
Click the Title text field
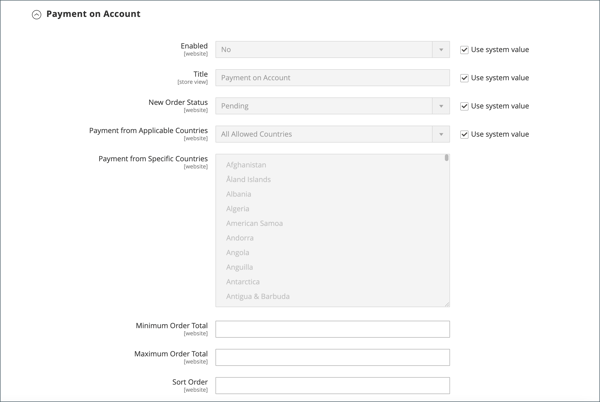(332, 78)
